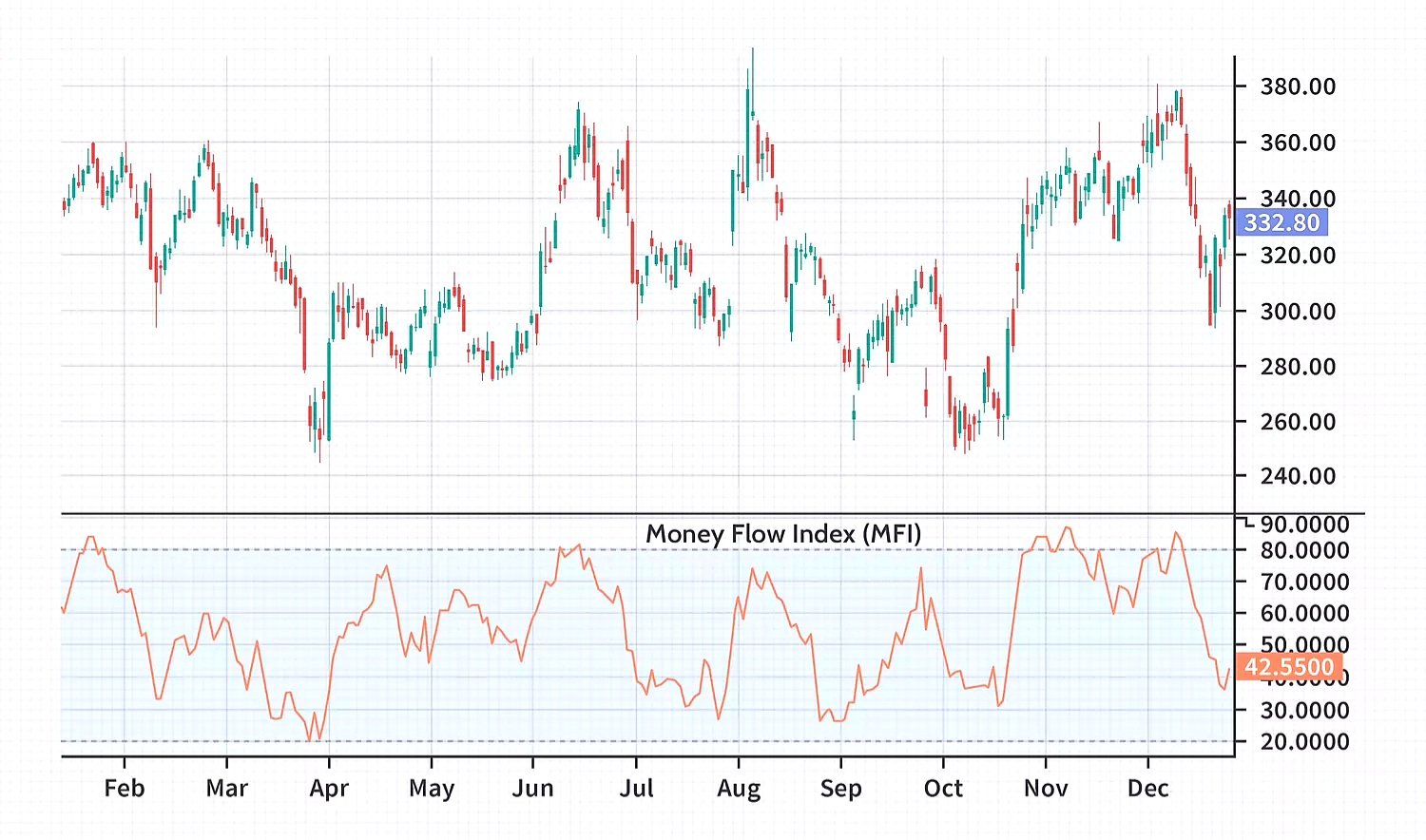Click the Jul month marker

(636, 789)
